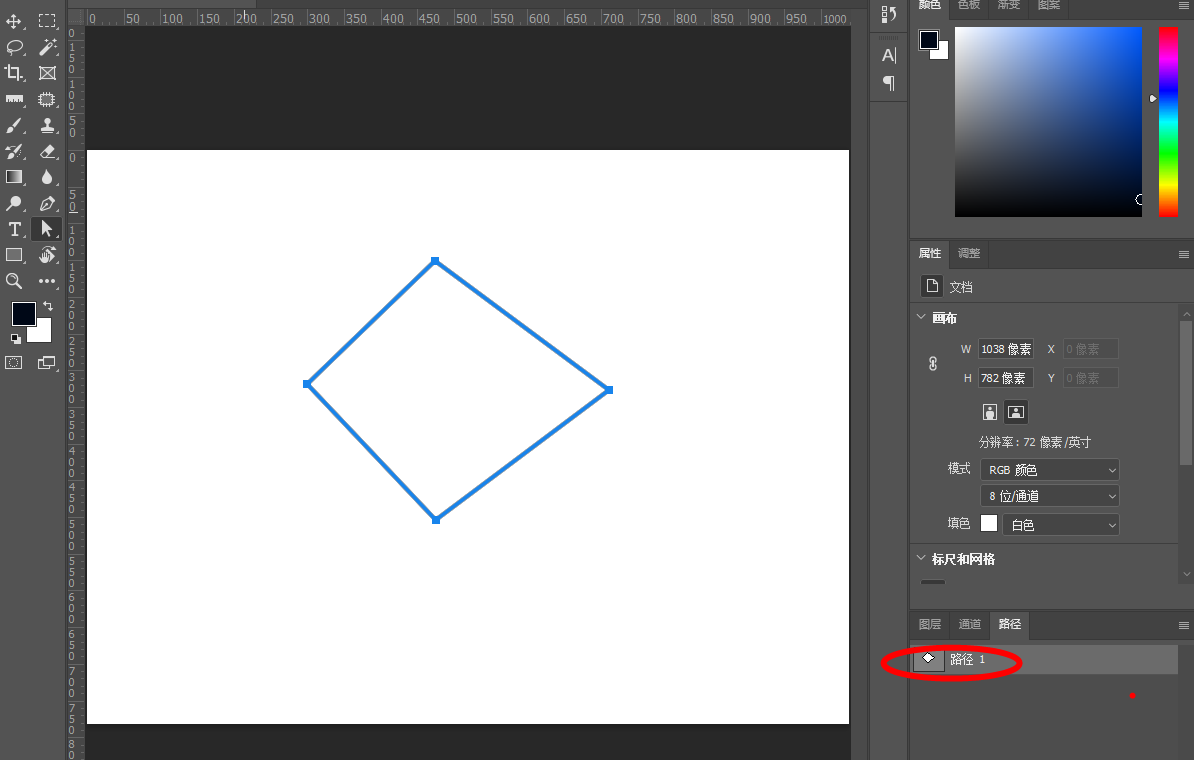
Task: Choose the Zoom magnifier tool
Action: tap(14, 281)
